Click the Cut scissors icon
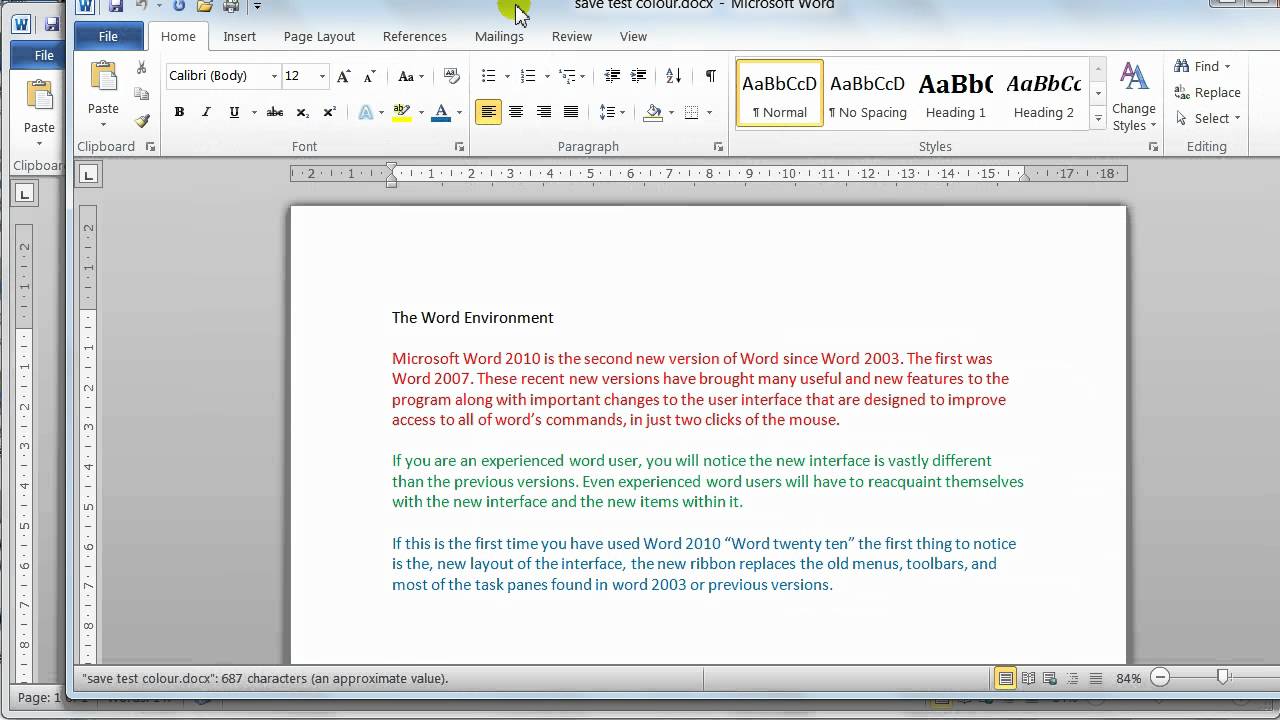This screenshot has width=1280, height=720. click(x=142, y=68)
